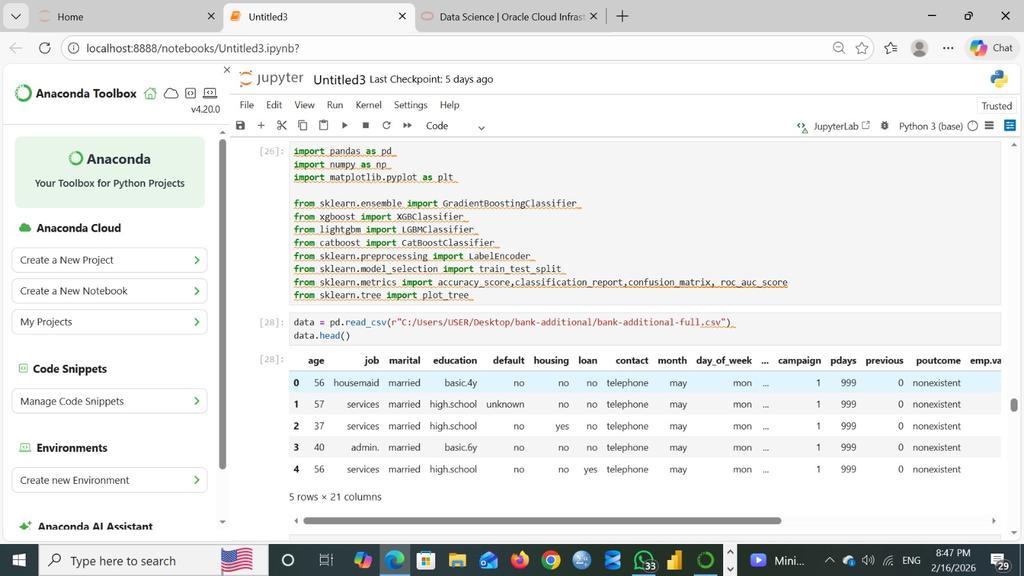
Task: Open the browser tab search dropdown
Action: click(16, 16)
